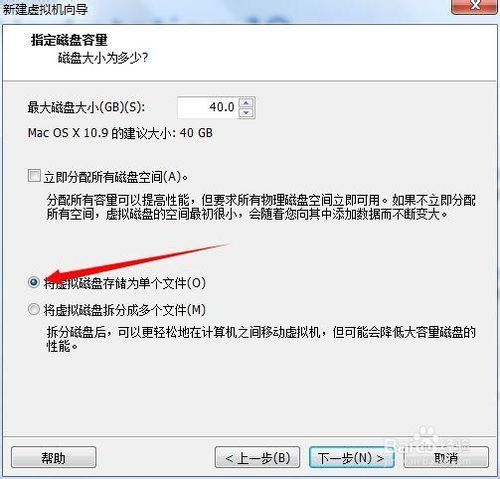
Task: Click the Mac OS X 10.9 建议大小 text
Action: pos(120,133)
